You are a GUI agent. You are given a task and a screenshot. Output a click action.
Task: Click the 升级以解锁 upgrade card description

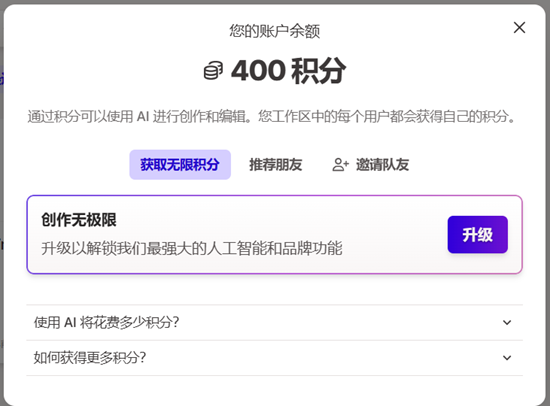coord(192,248)
